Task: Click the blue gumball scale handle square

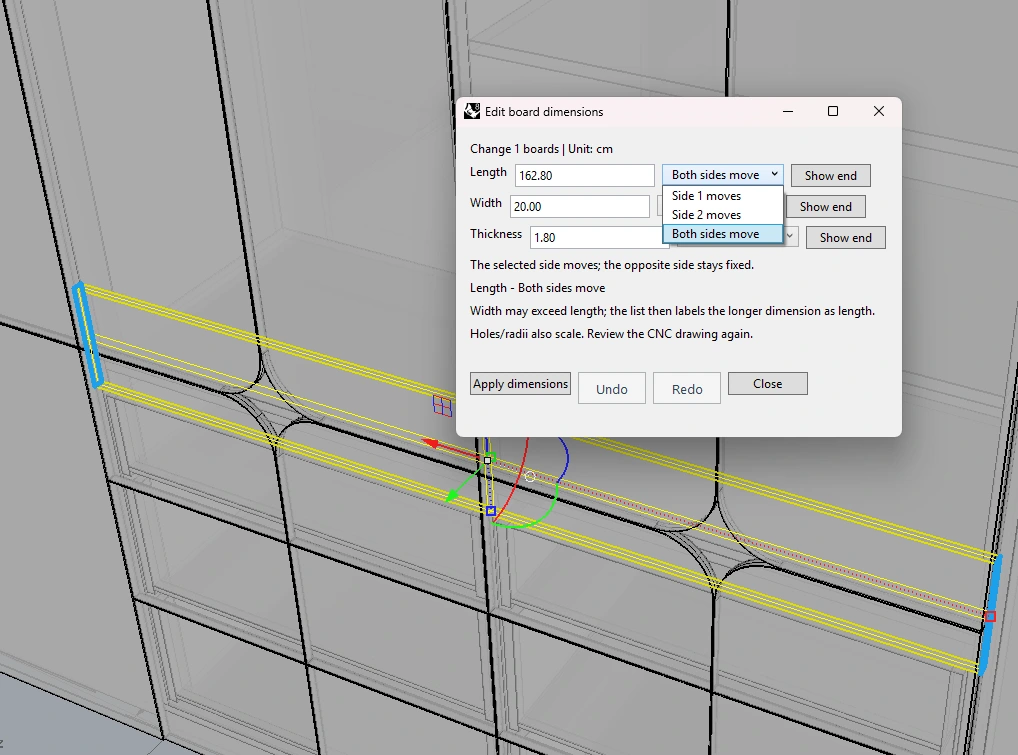Action: (x=491, y=512)
